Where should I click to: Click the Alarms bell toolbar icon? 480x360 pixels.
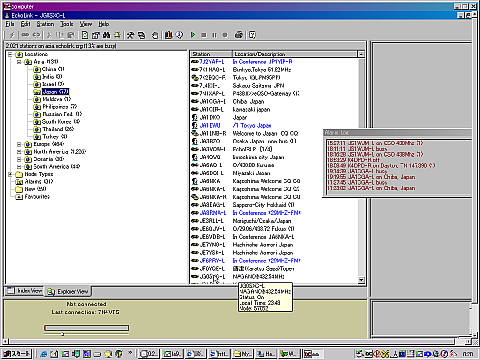117,35
